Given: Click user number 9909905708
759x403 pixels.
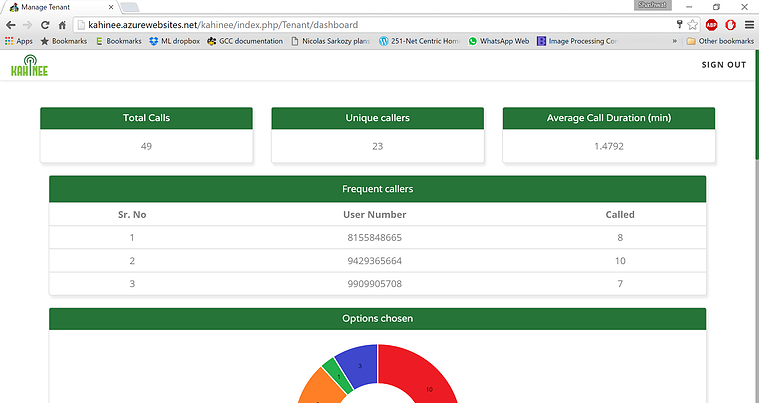Looking at the screenshot, I should 375,284.
